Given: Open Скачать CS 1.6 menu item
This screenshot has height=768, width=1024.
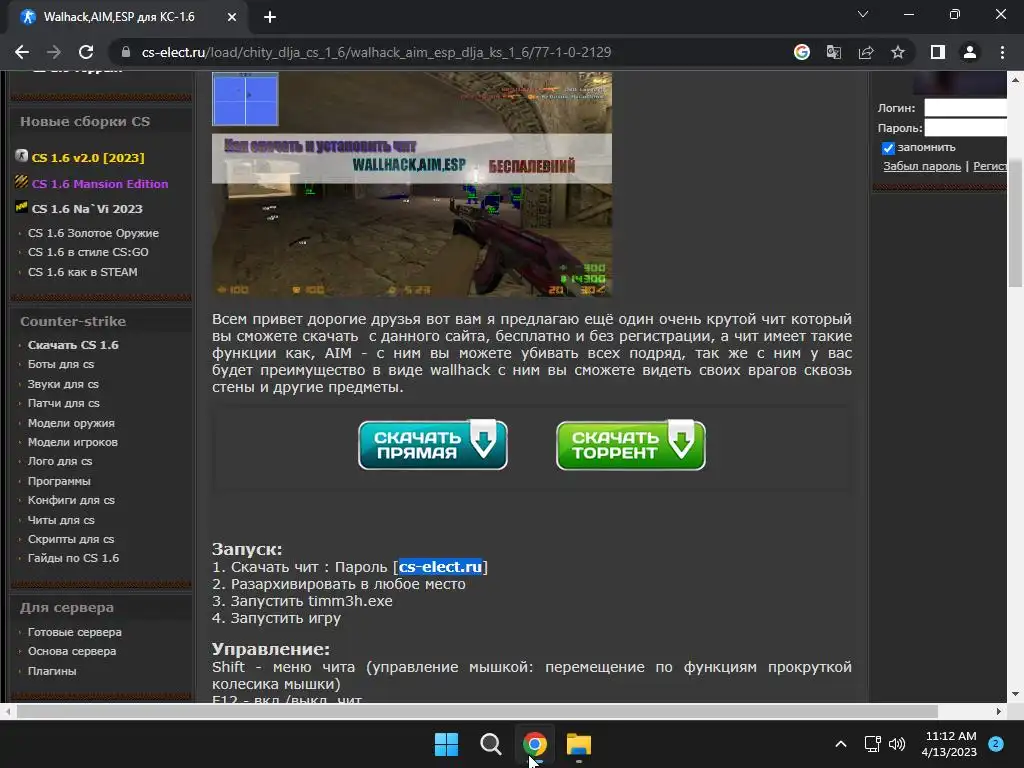Looking at the screenshot, I should tap(73, 345).
